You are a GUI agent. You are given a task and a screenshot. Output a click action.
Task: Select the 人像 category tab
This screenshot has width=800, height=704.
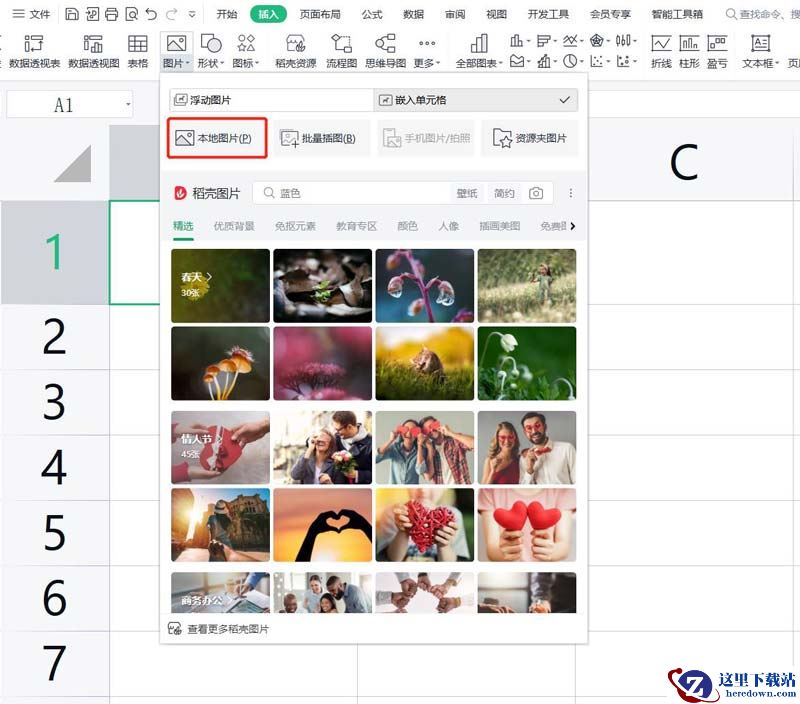pos(448,226)
